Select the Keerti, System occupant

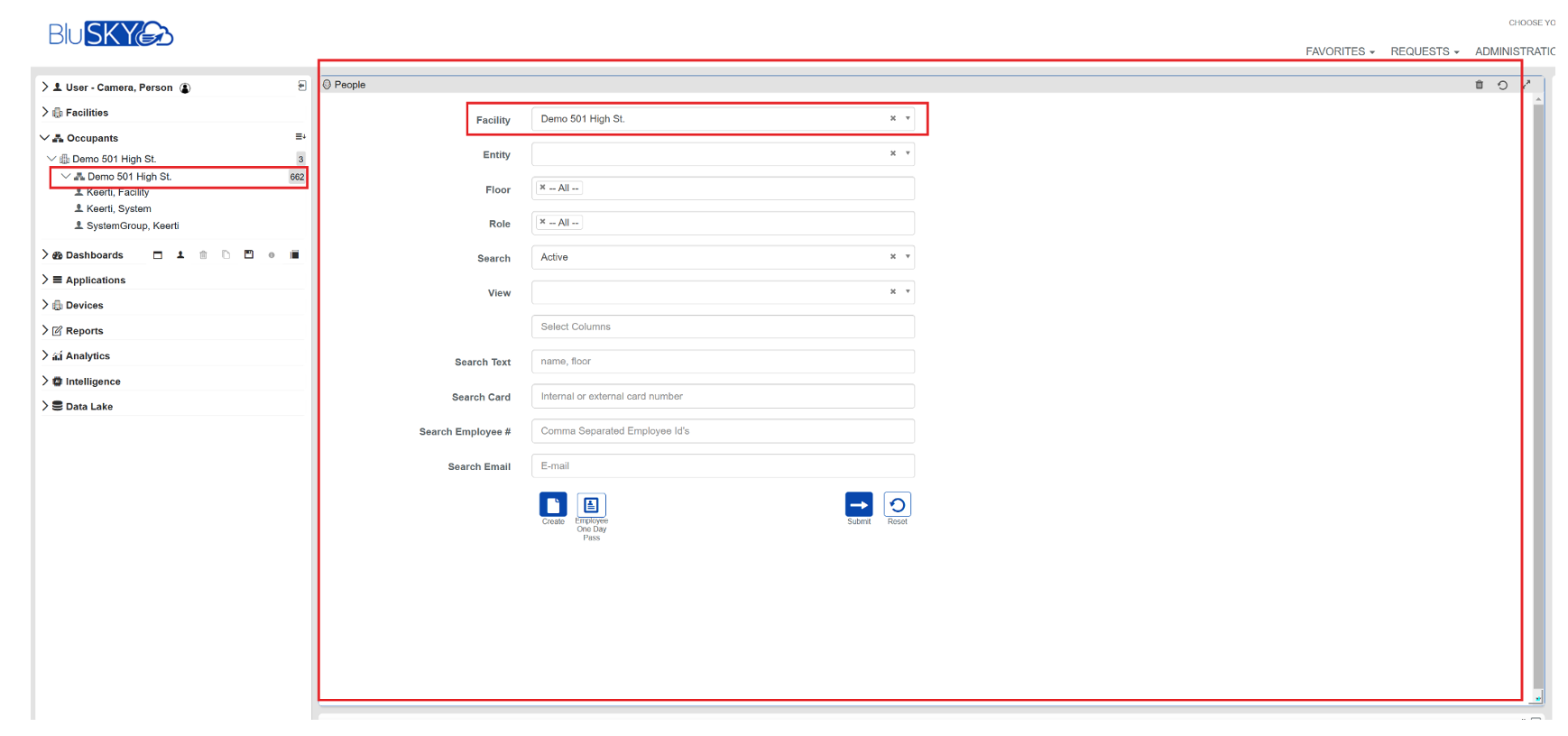118,208
